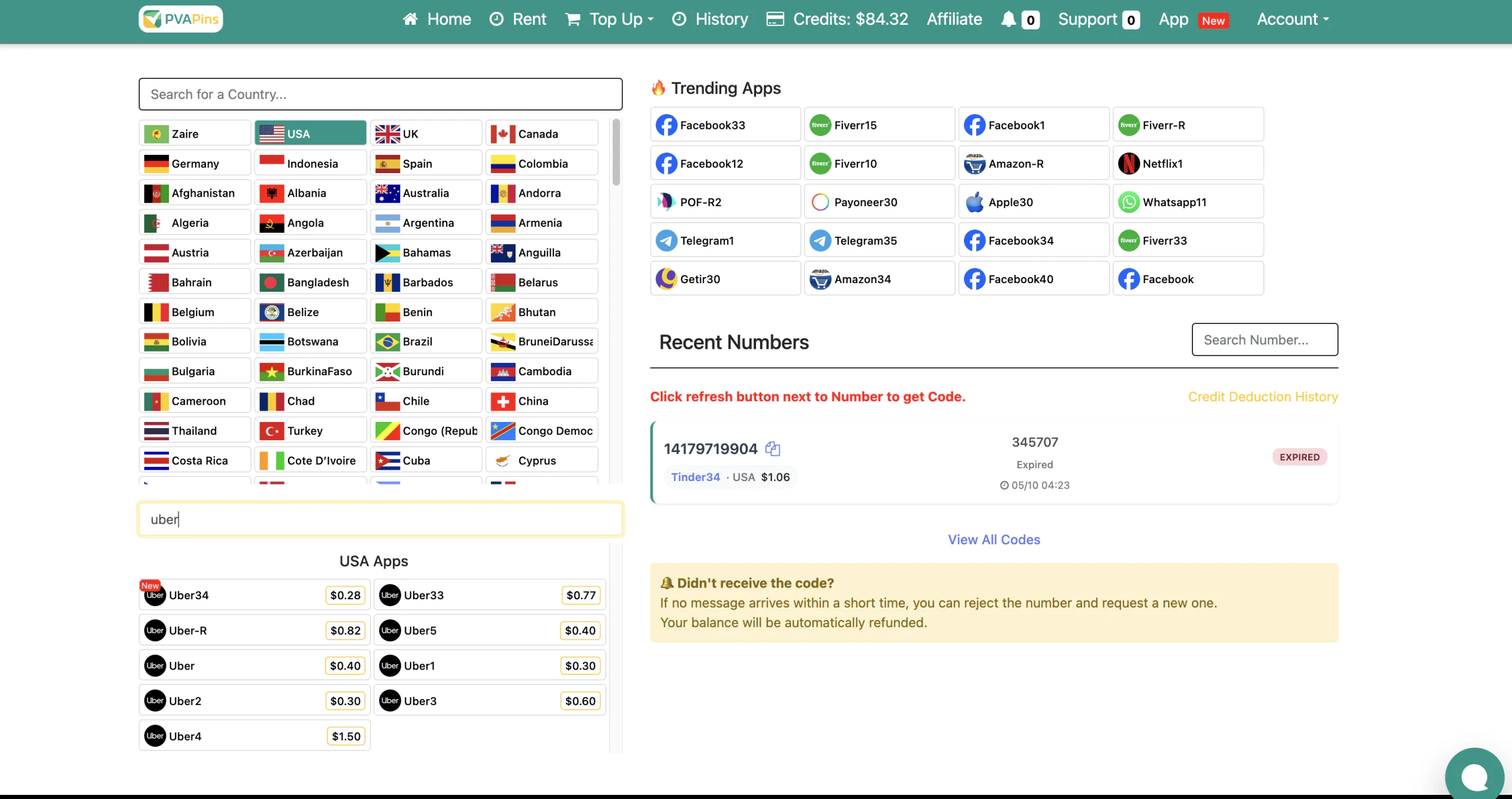The image size is (1512, 799).
Task: Click the country list scrollbar
Action: tap(616, 154)
